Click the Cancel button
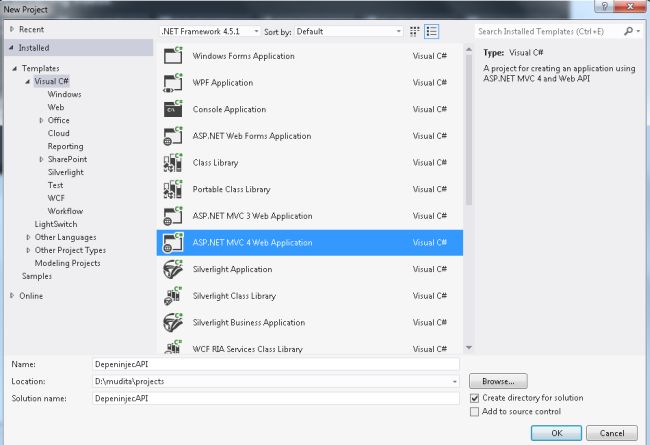The height and width of the screenshot is (445, 650). click(611, 433)
